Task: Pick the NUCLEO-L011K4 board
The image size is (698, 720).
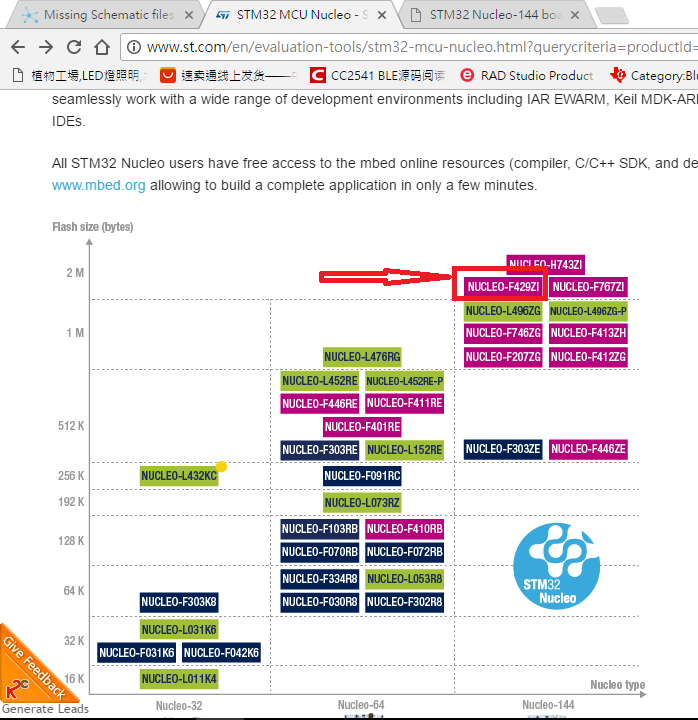Action: 179,679
